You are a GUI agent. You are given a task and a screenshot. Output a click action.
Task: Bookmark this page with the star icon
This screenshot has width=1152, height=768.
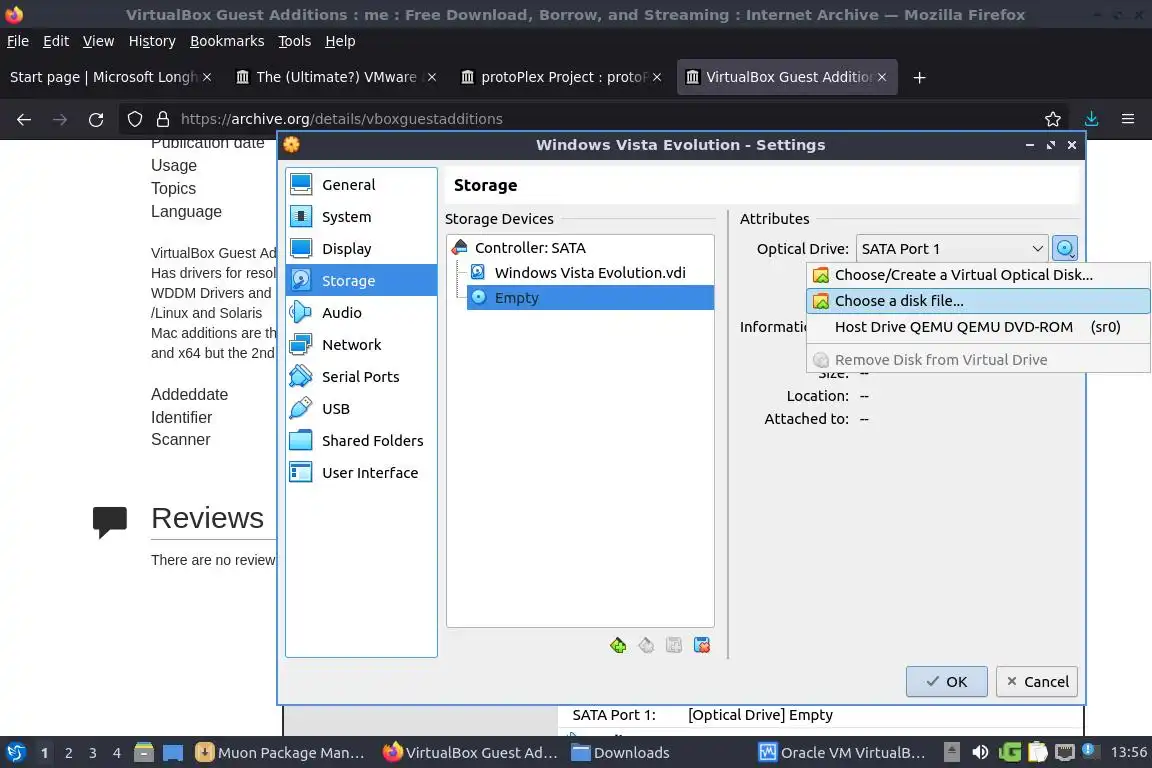pos(1053,119)
